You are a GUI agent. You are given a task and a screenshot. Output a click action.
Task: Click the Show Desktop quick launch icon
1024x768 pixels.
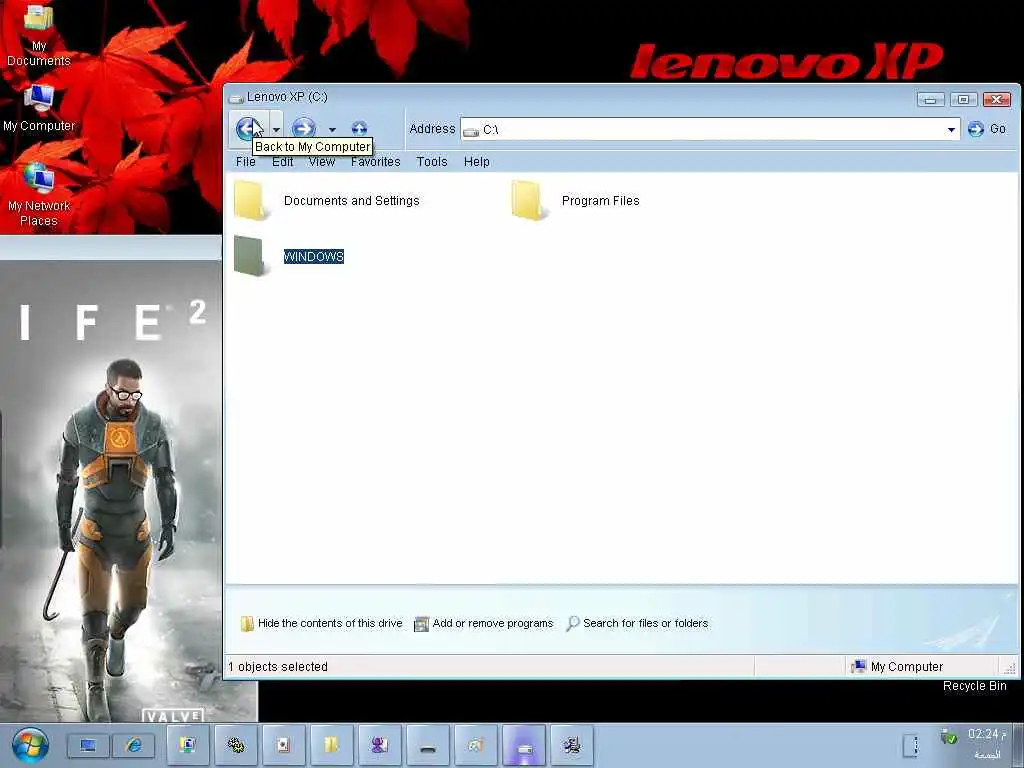click(88, 746)
